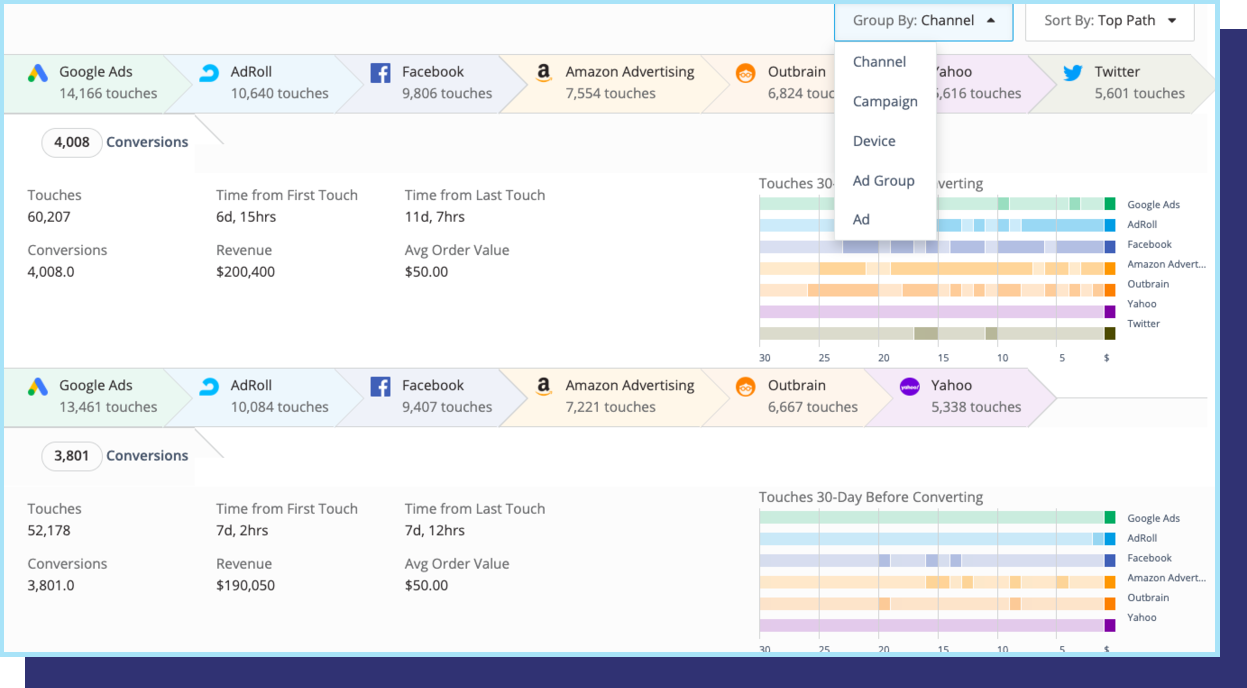This screenshot has width=1247, height=688.
Task: Click the revenue value $190,050
Action: click(245, 586)
